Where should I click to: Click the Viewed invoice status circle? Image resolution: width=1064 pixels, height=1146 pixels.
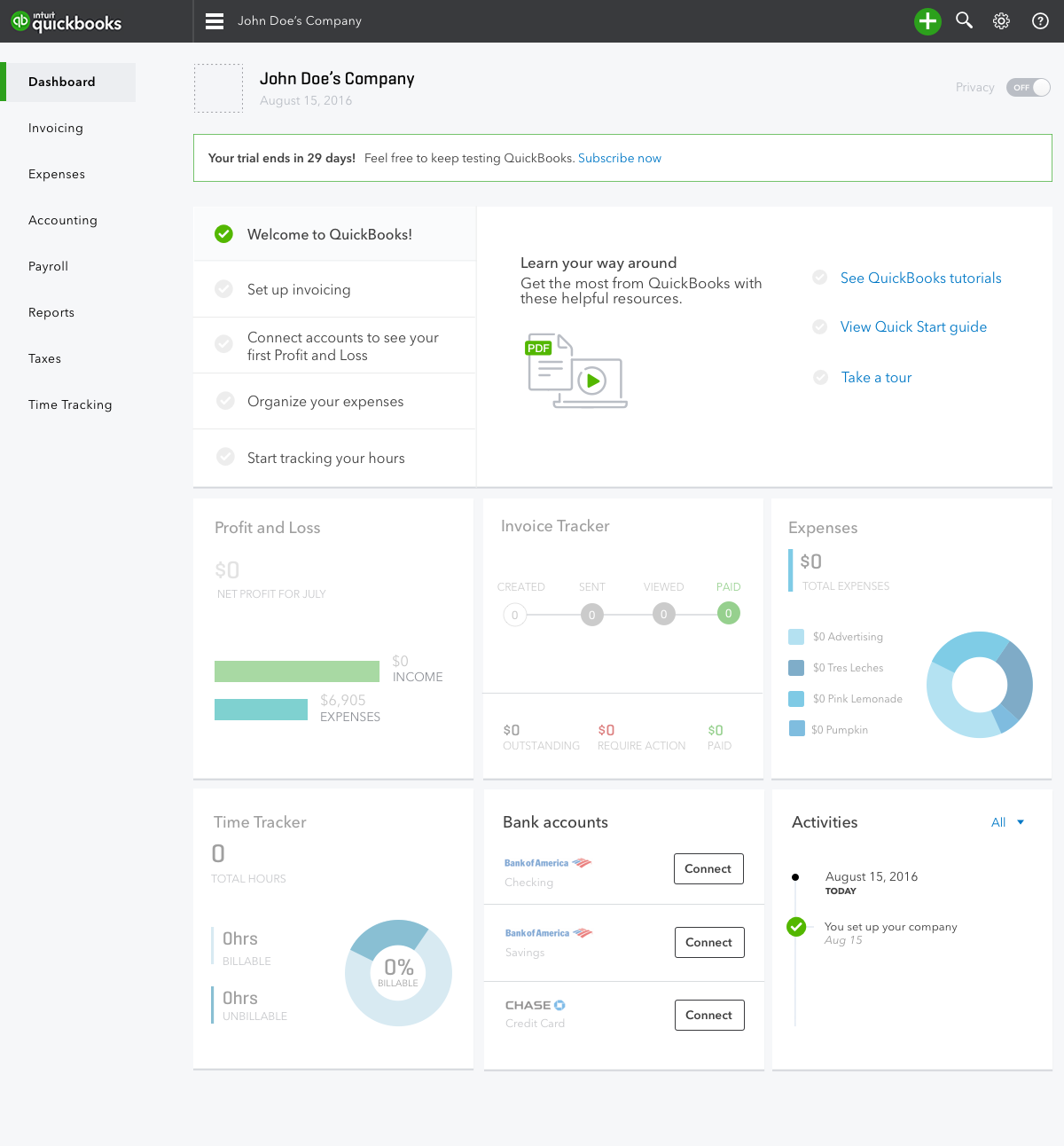(x=663, y=614)
